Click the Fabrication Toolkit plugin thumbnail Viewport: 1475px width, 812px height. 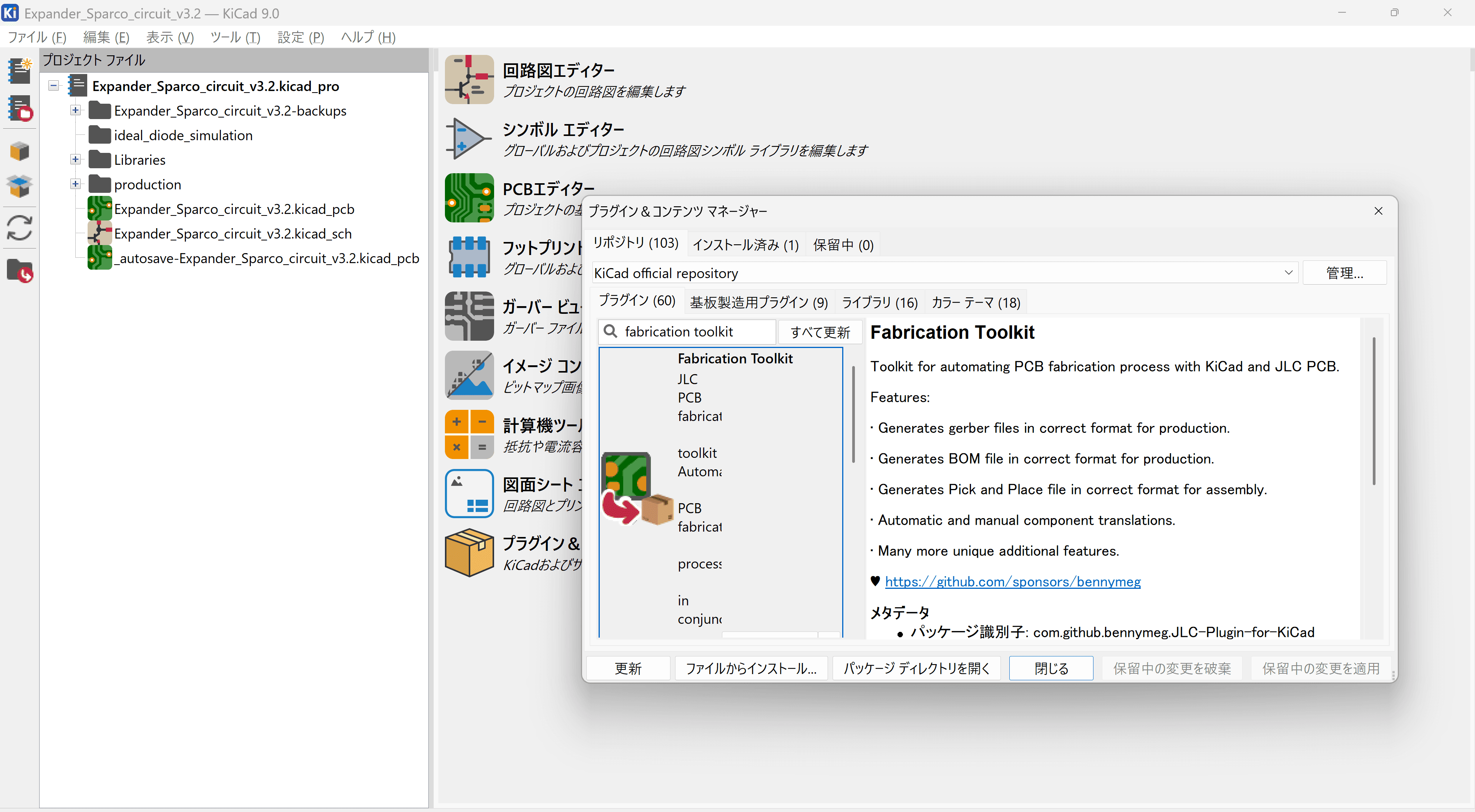637,488
